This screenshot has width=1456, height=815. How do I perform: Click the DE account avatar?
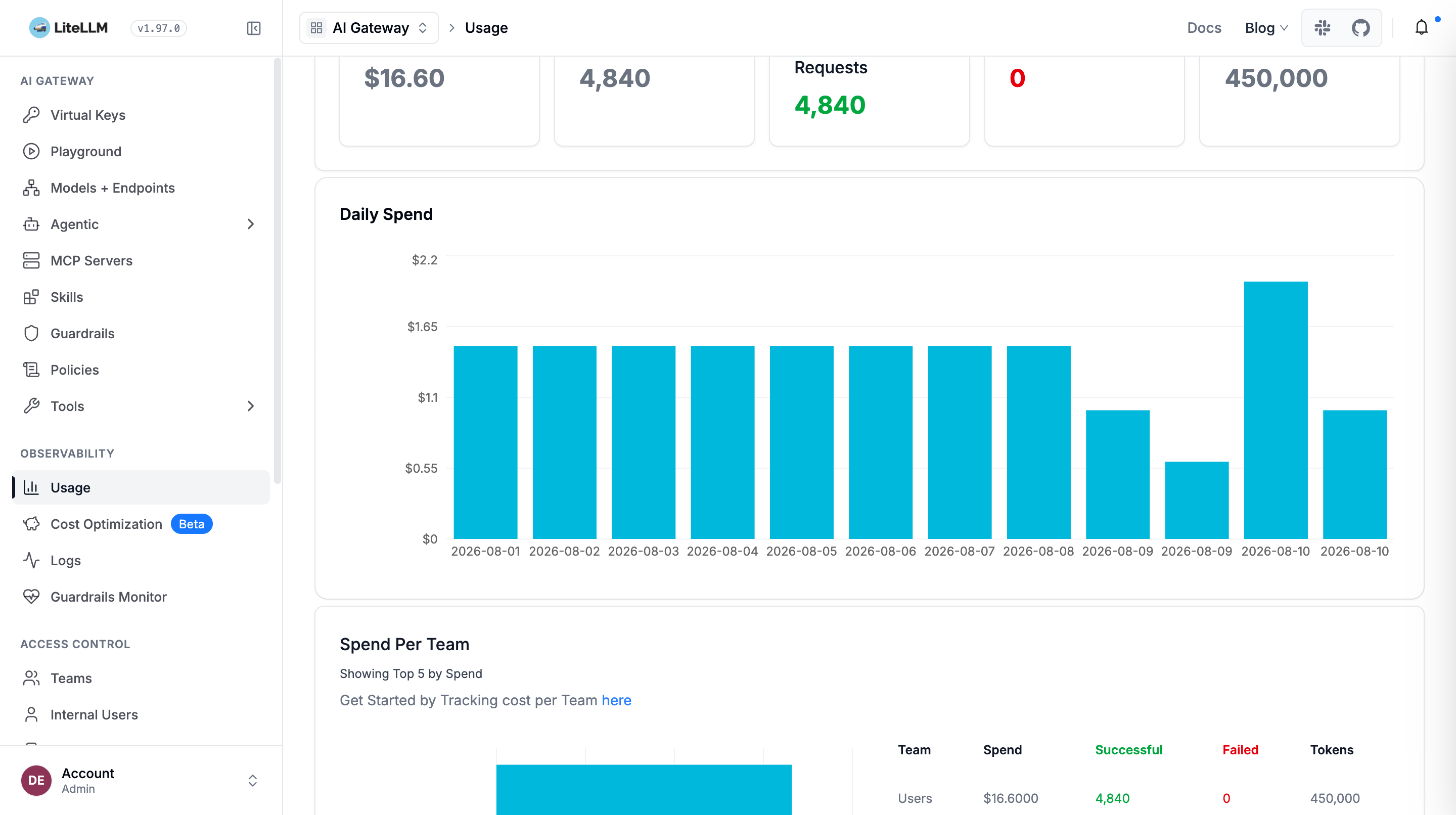pos(36,780)
